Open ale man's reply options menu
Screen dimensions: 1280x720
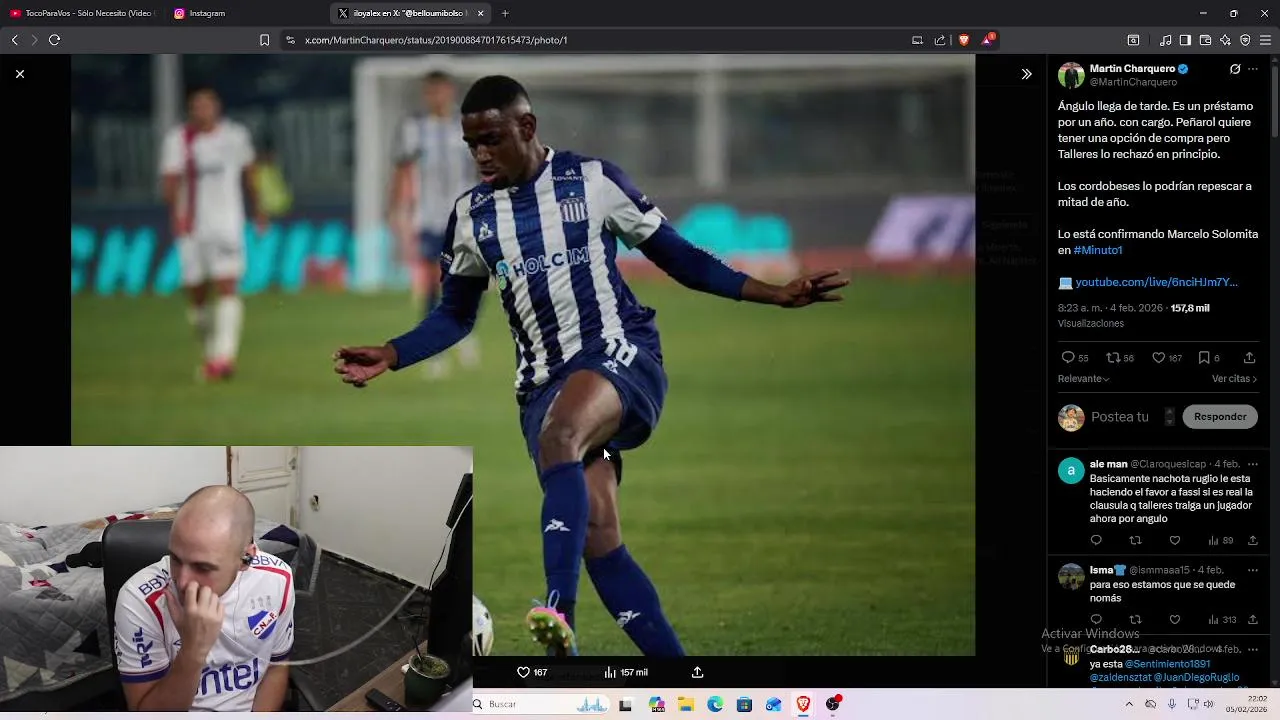click(1253, 464)
